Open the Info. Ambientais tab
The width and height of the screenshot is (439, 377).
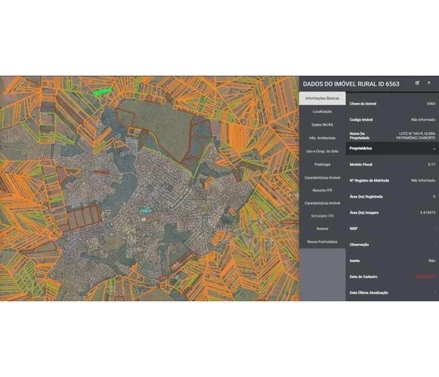[322, 138]
